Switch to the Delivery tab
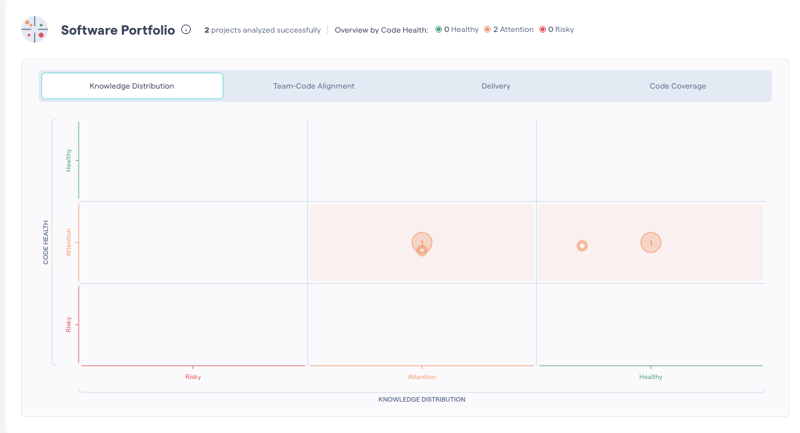The width and height of the screenshot is (800, 433). pyautogui.click(x=496, y=86)
